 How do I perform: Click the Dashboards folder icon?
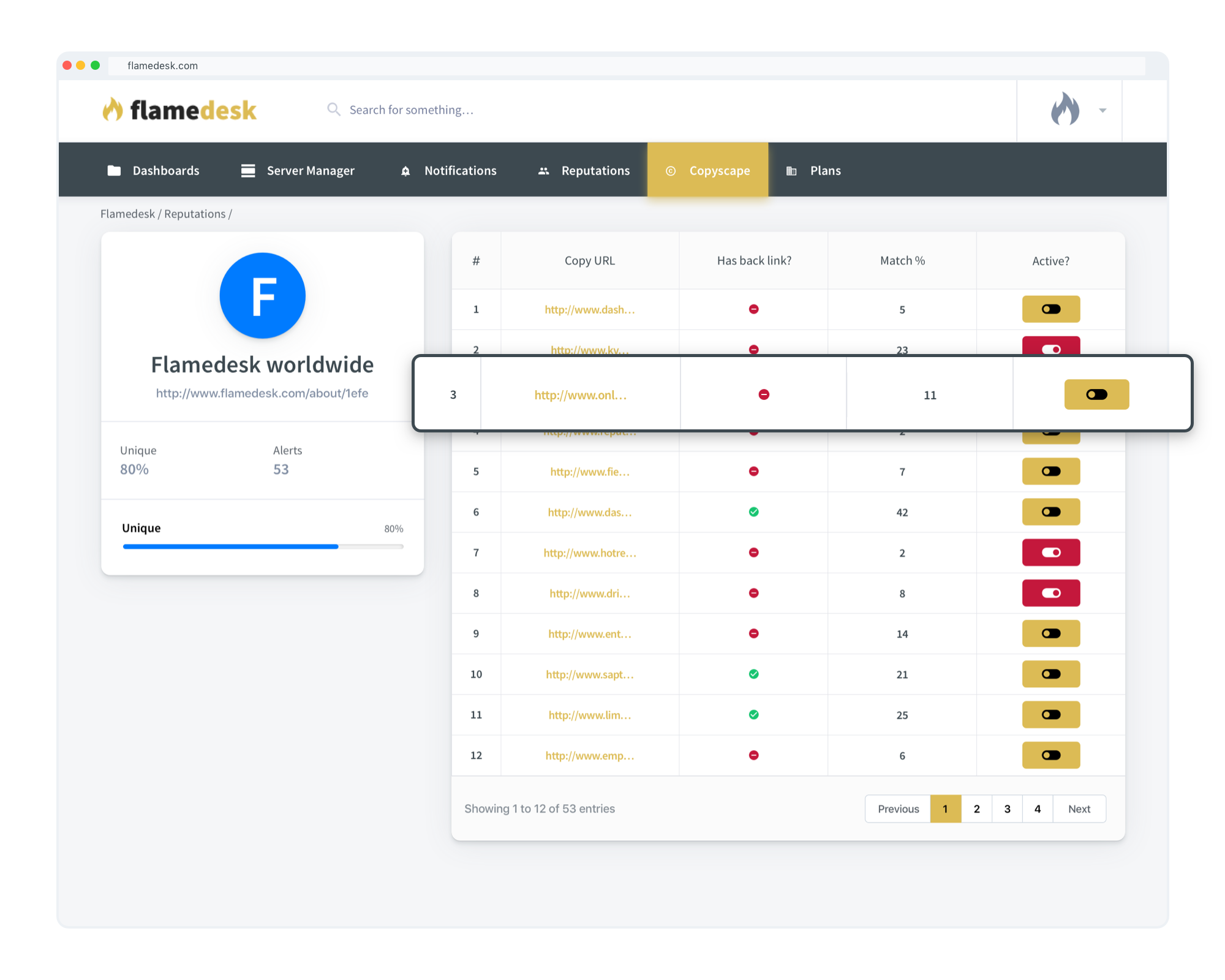click(114, 170)
